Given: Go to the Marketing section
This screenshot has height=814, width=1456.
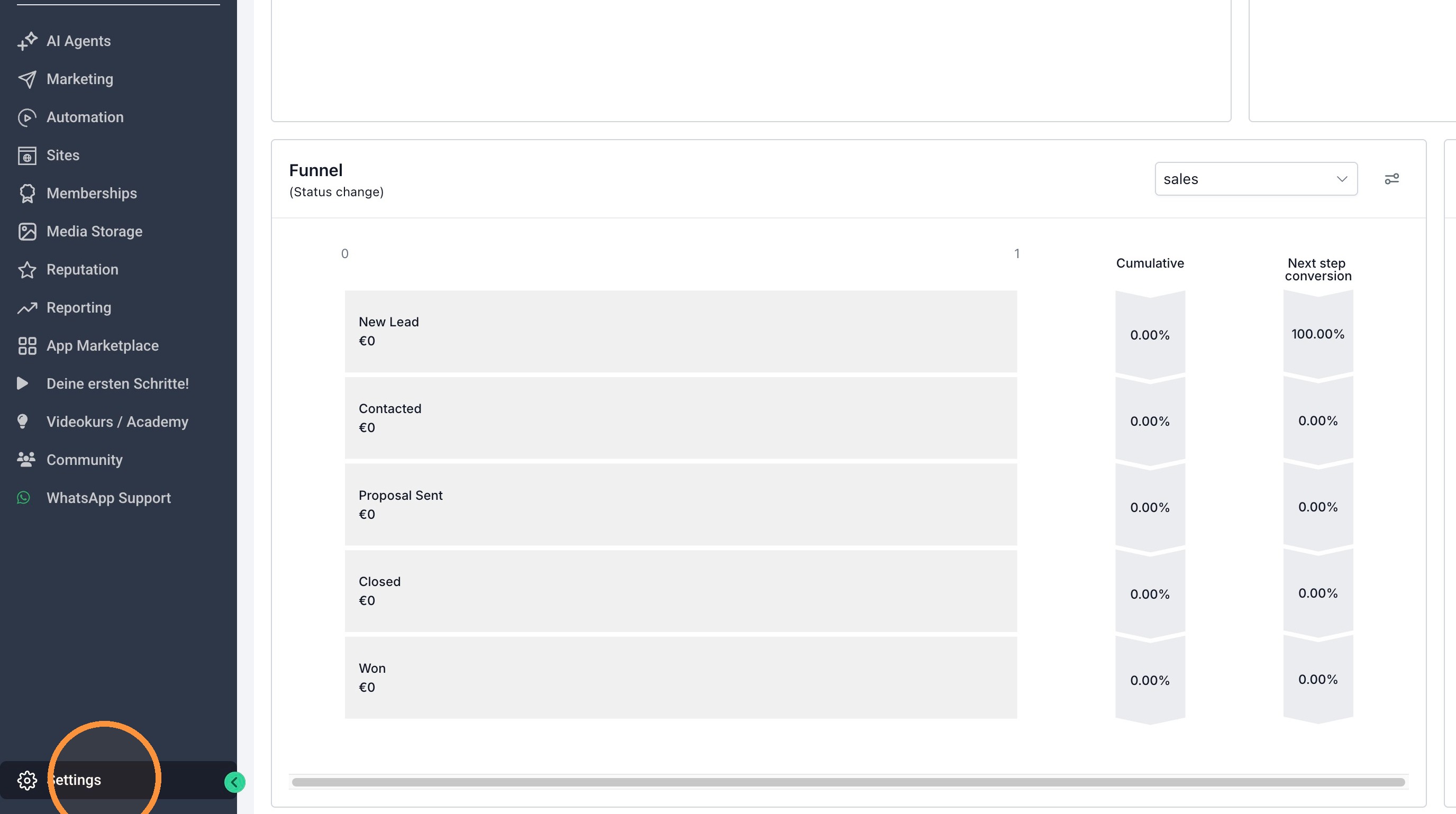Looking at the screenshot, I should (x=80, y=79).
